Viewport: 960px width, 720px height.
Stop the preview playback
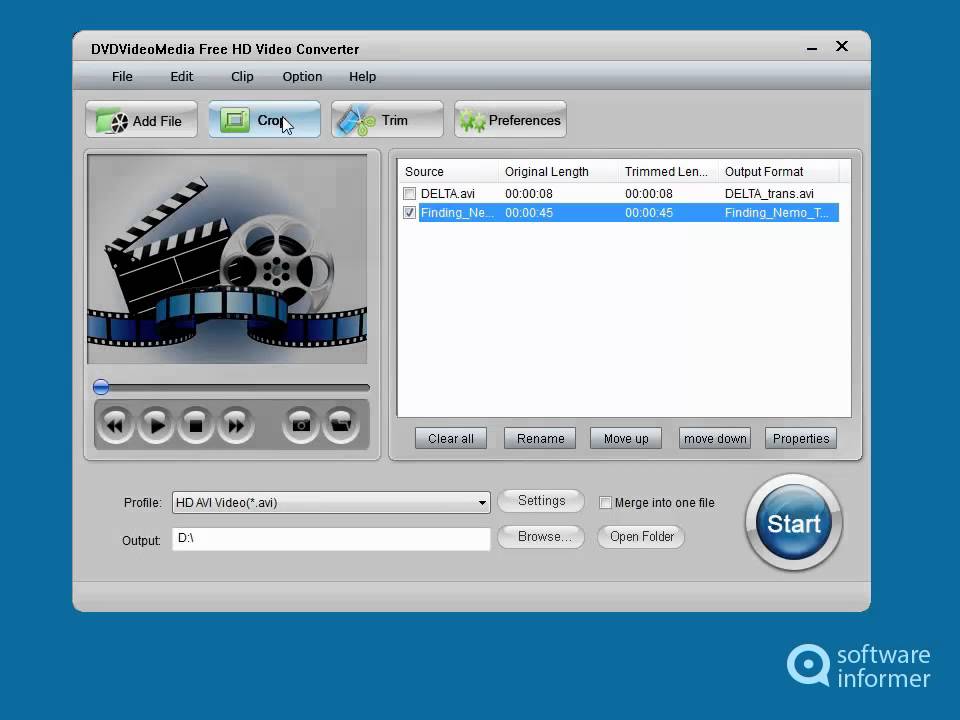tap(195, 425)
